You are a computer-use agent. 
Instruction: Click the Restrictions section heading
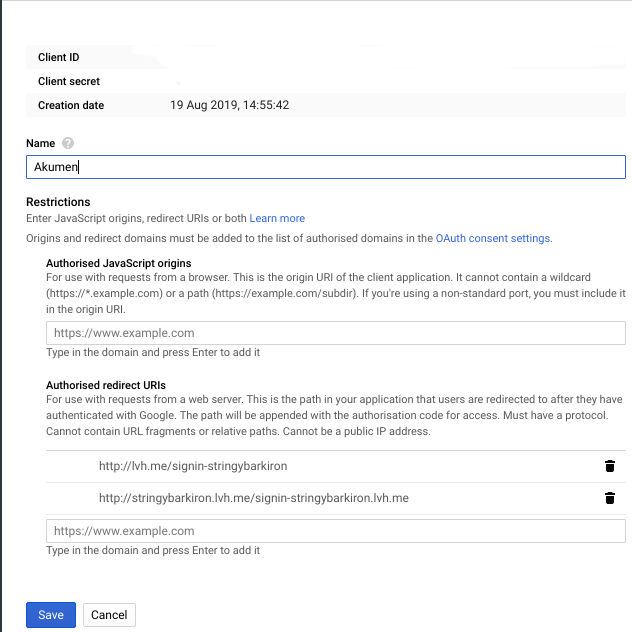[x=58, y=201]
